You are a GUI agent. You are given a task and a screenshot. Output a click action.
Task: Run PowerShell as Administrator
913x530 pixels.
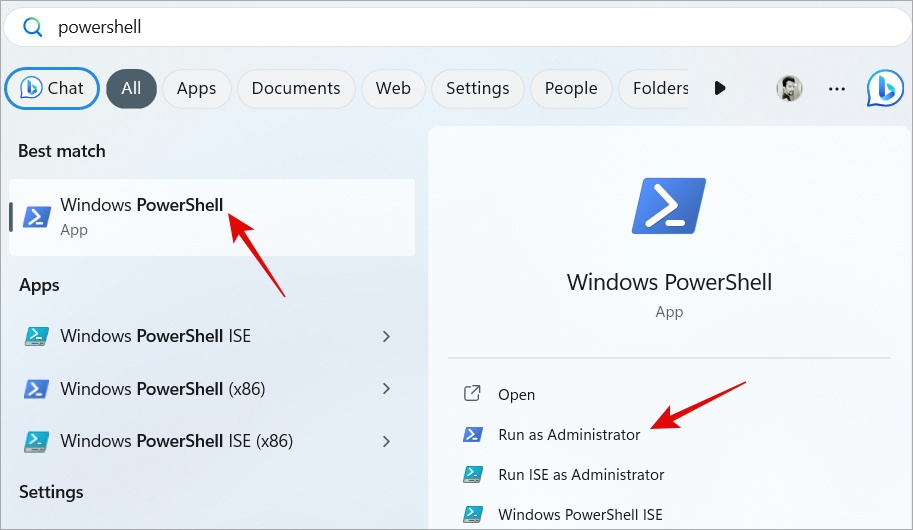(x=569, y=435)
